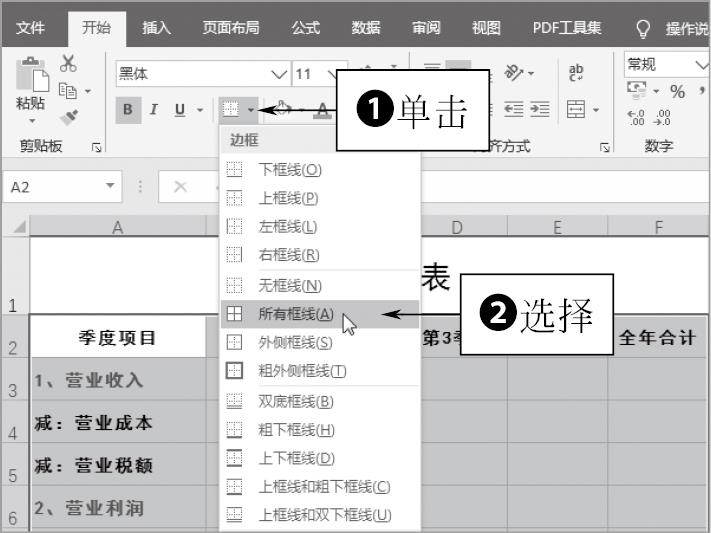Screen dimensions: 711x533
Task: Select Bottom Double Border (双底框线) item
Action: pos(296,401)
